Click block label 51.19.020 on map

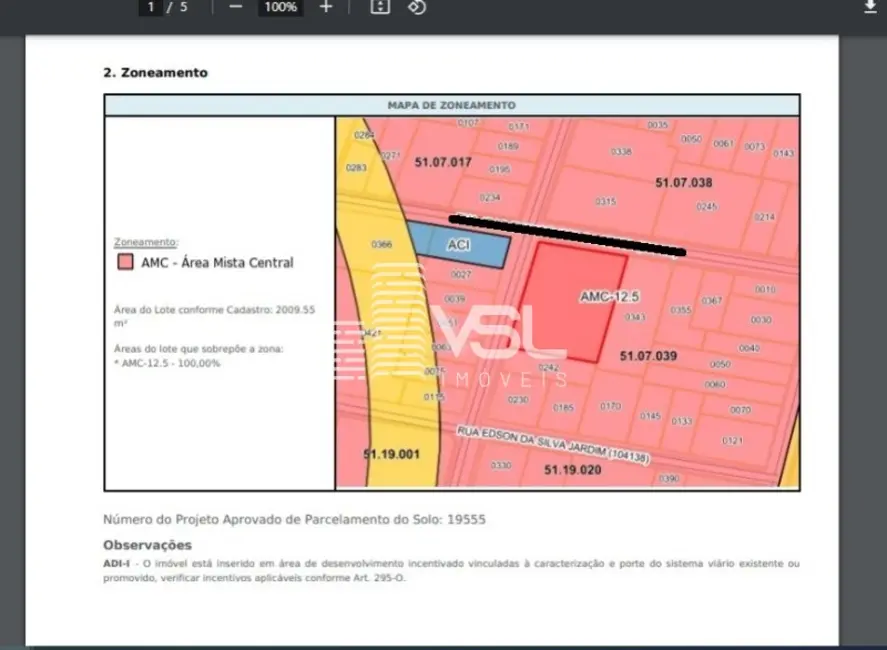(x=572, y=468)
